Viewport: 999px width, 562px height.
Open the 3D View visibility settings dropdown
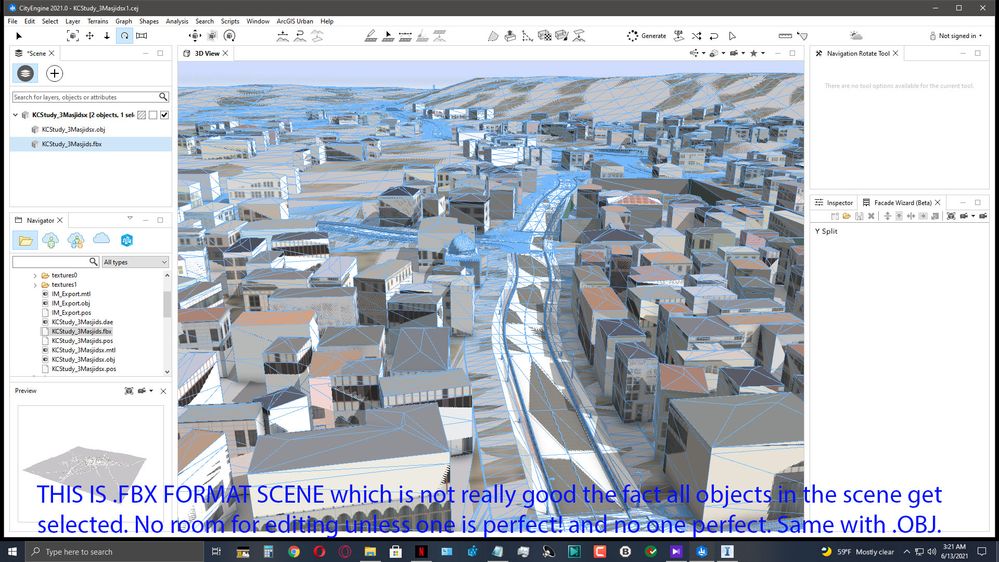coord(716,53)
